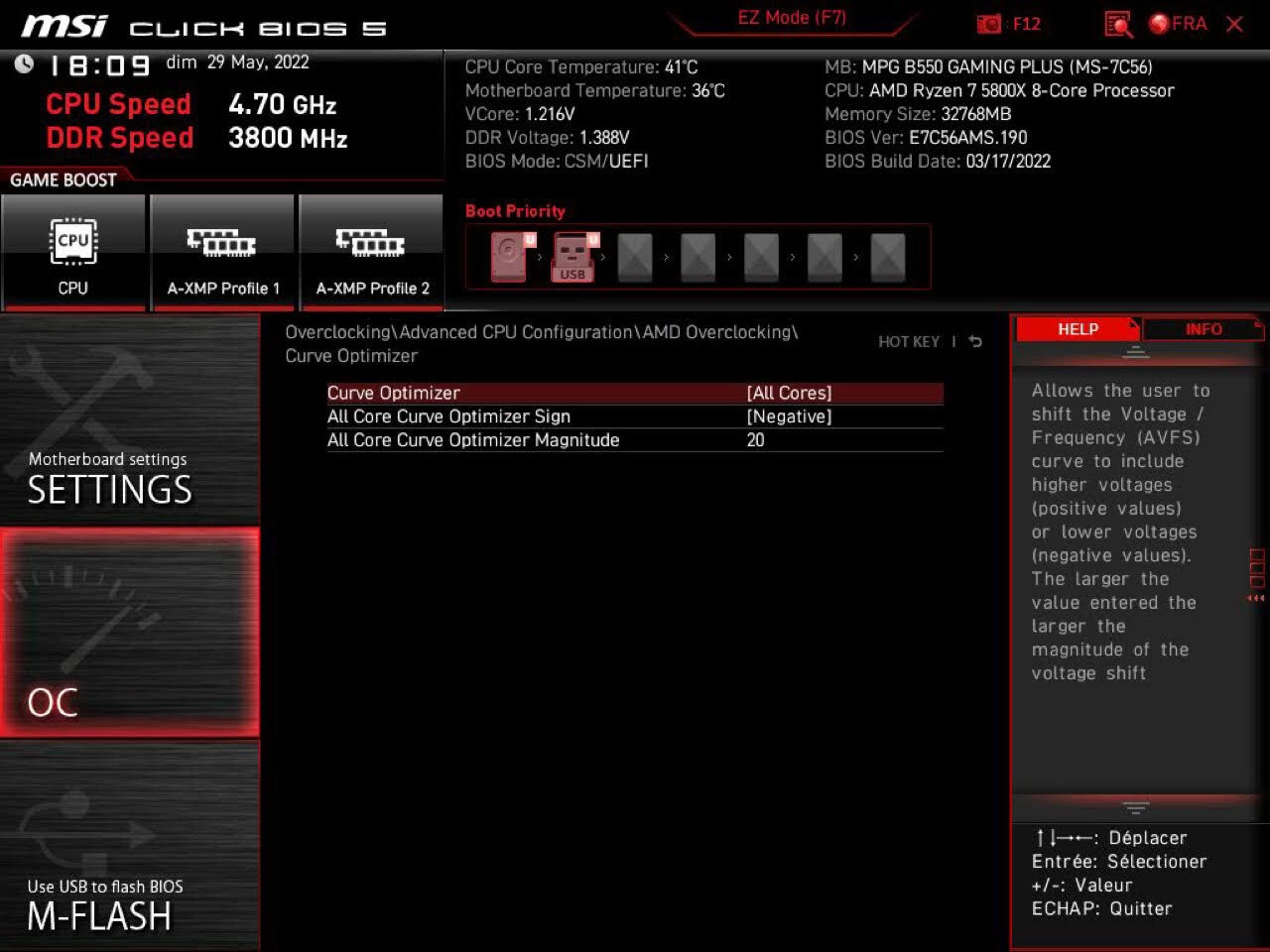
Task: Click the date 'dim 29 May, 2022'
Action: pyautogui.click(x=237, y=62)
